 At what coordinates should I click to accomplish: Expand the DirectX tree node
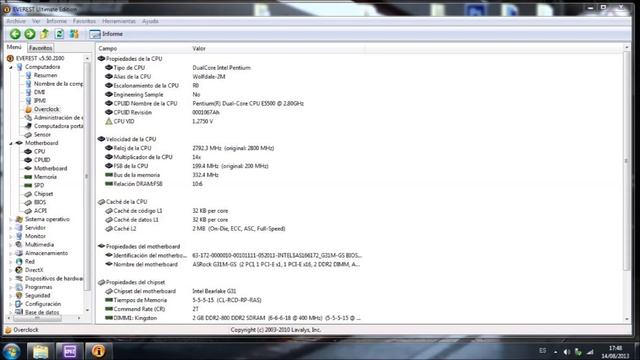coord(11,270)
